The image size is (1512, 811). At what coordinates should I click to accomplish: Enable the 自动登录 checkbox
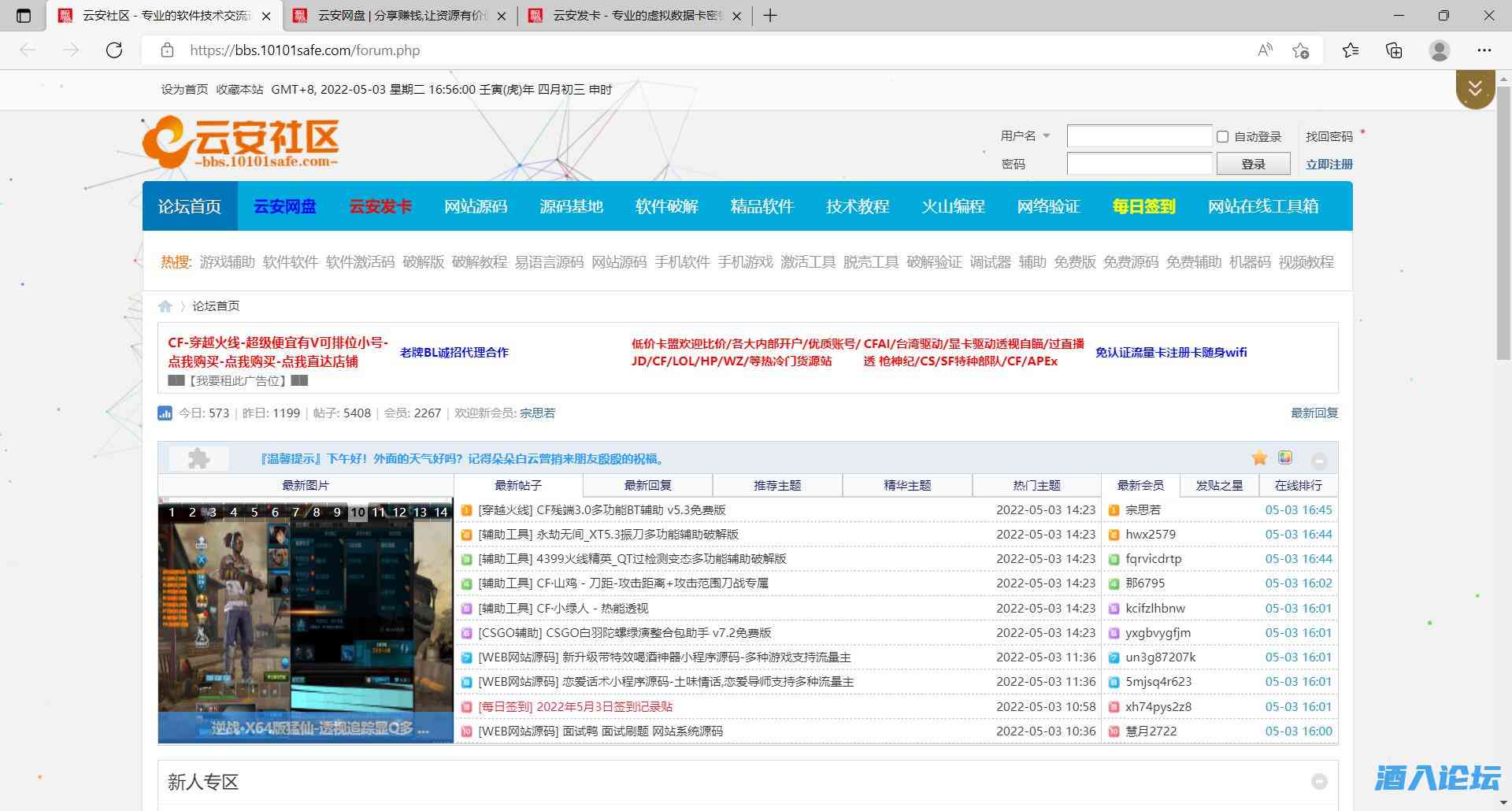click(x=1222, y=136)
